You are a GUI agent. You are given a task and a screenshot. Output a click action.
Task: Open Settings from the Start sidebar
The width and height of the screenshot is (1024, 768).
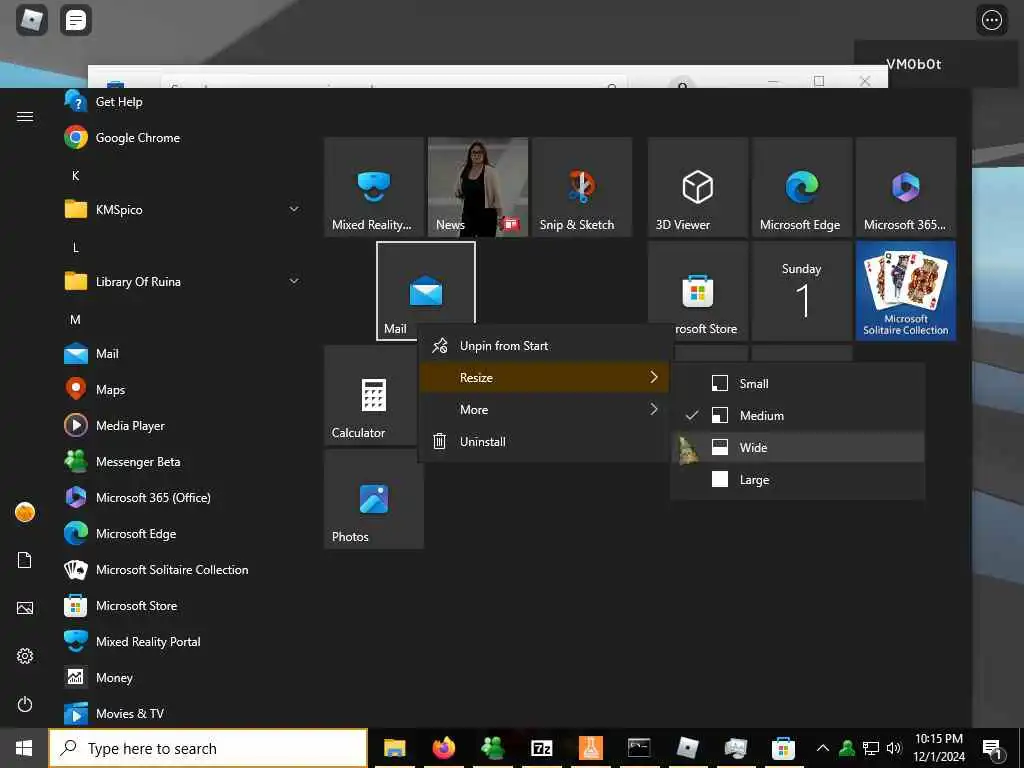(x=25, y=656)
